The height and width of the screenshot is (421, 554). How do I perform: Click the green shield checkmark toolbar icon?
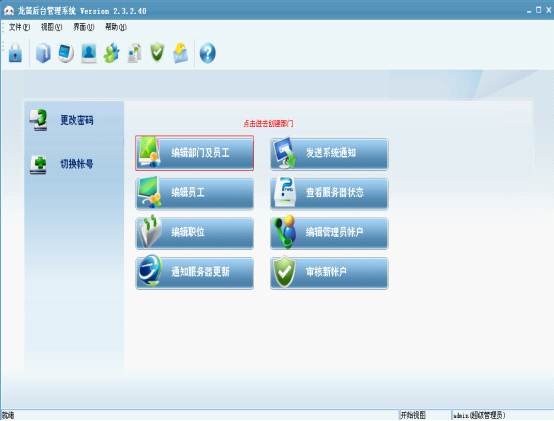[x=157, y=53]
